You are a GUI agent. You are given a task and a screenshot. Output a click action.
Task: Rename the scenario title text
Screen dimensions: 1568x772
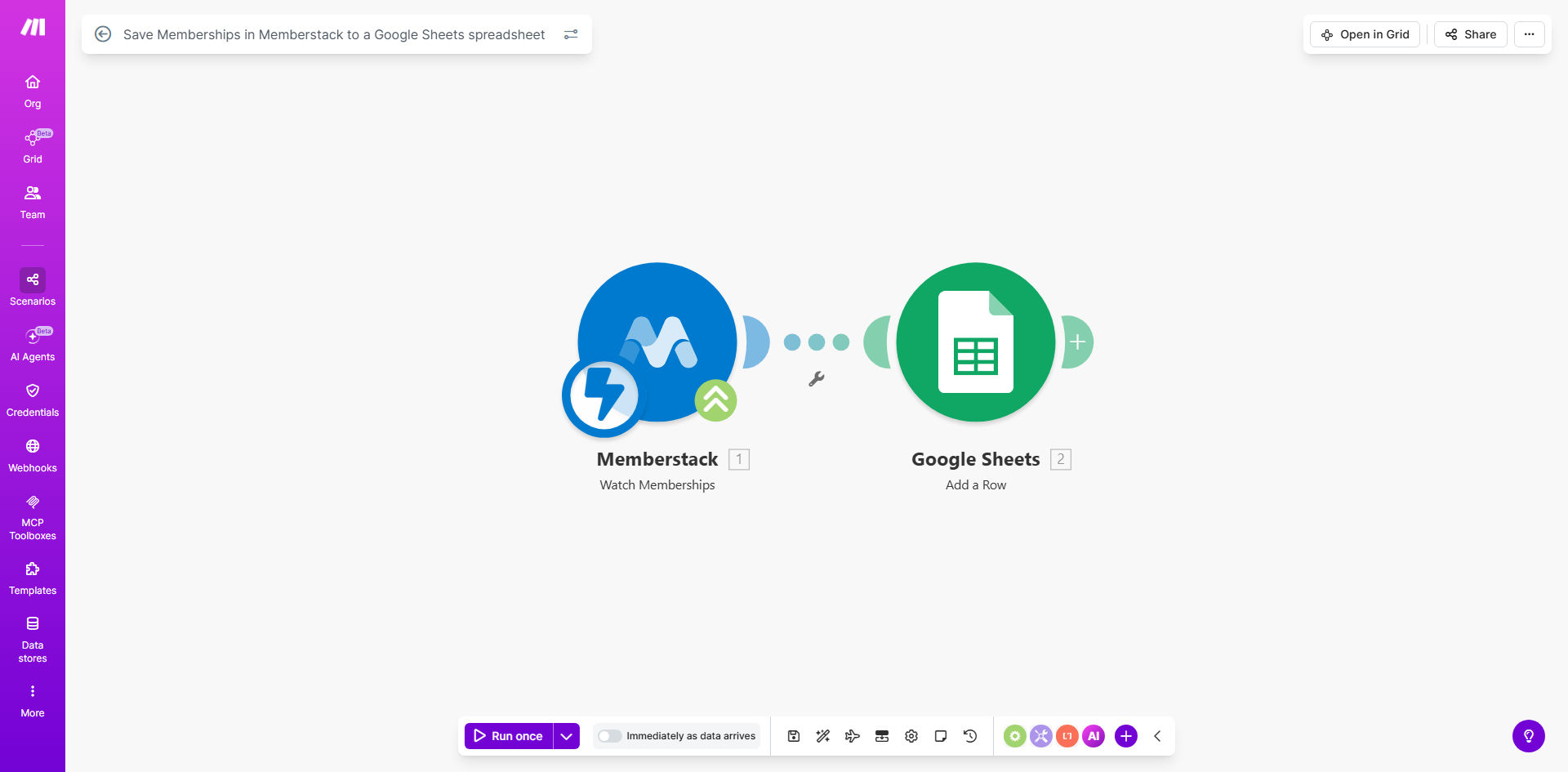(x=334, y=34)
